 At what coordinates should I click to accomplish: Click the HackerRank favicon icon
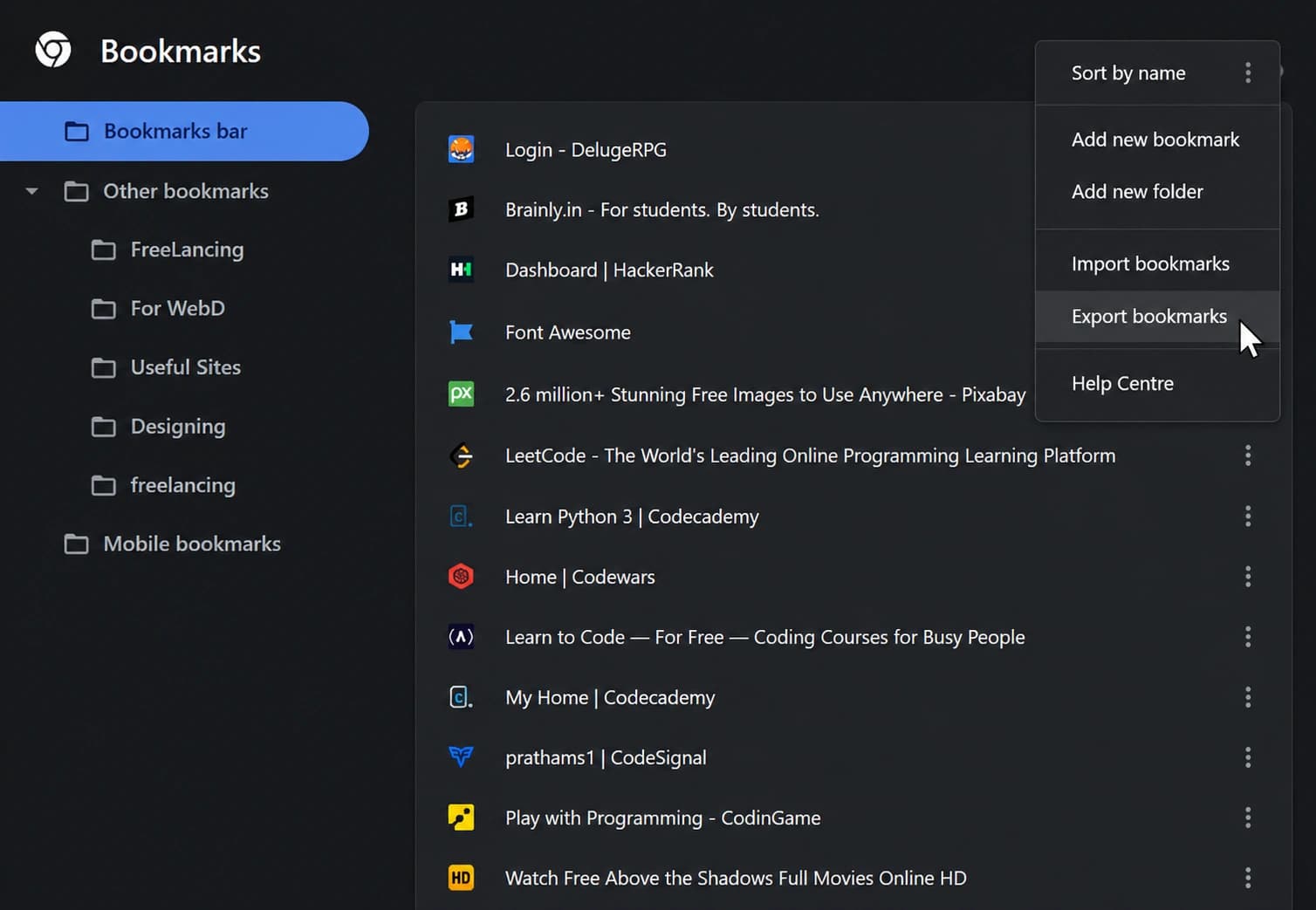(x=461, y=270)
